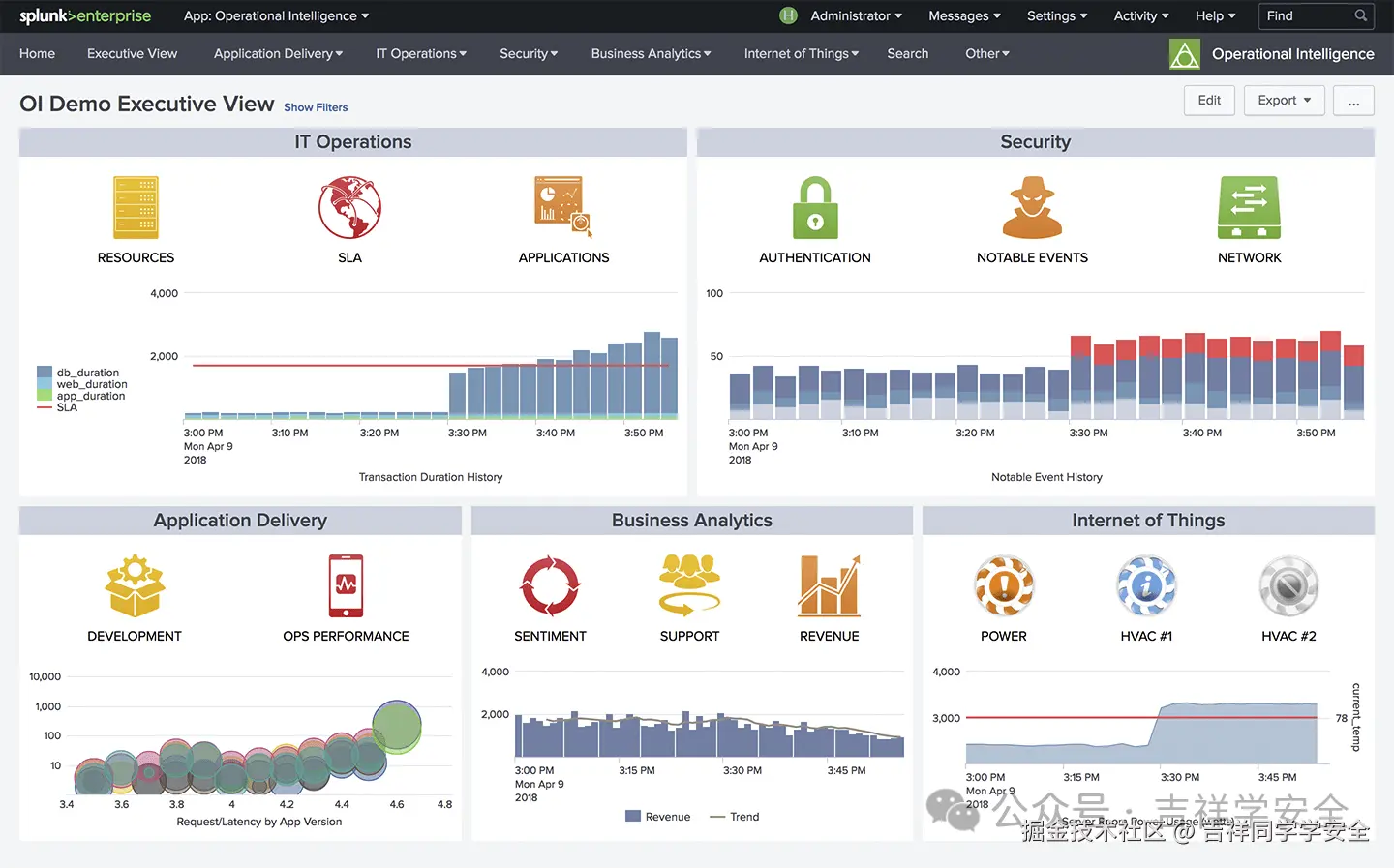Viewport: 1394px width, 868px height.
Task: Open the Network icon in Security panel
Action: [1249, 206]
